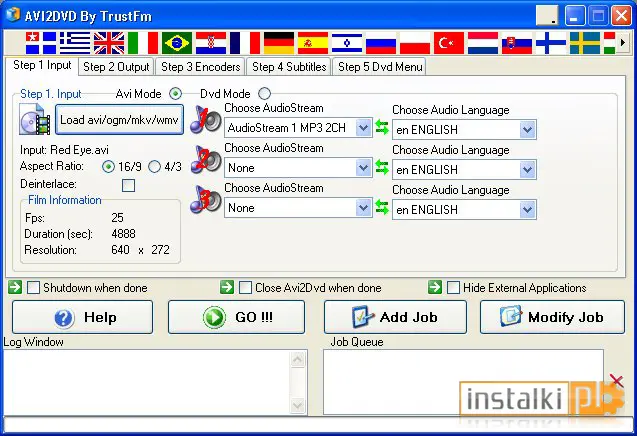The height and width of the screenshot is (436, 637).
Task: Select the Netherlands flag language
Action: click(x=483, y=43)
